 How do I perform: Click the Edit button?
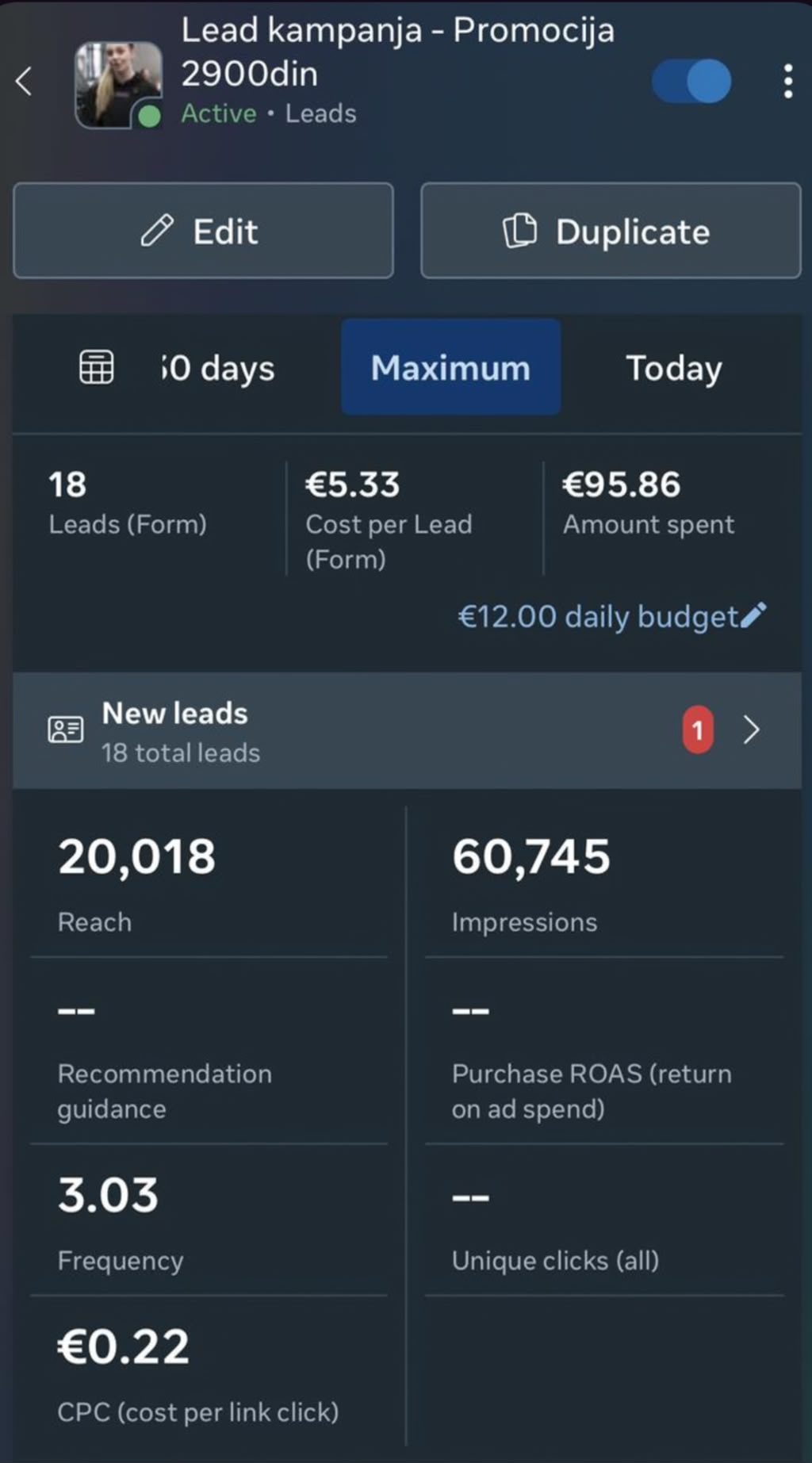pos(203,231)
